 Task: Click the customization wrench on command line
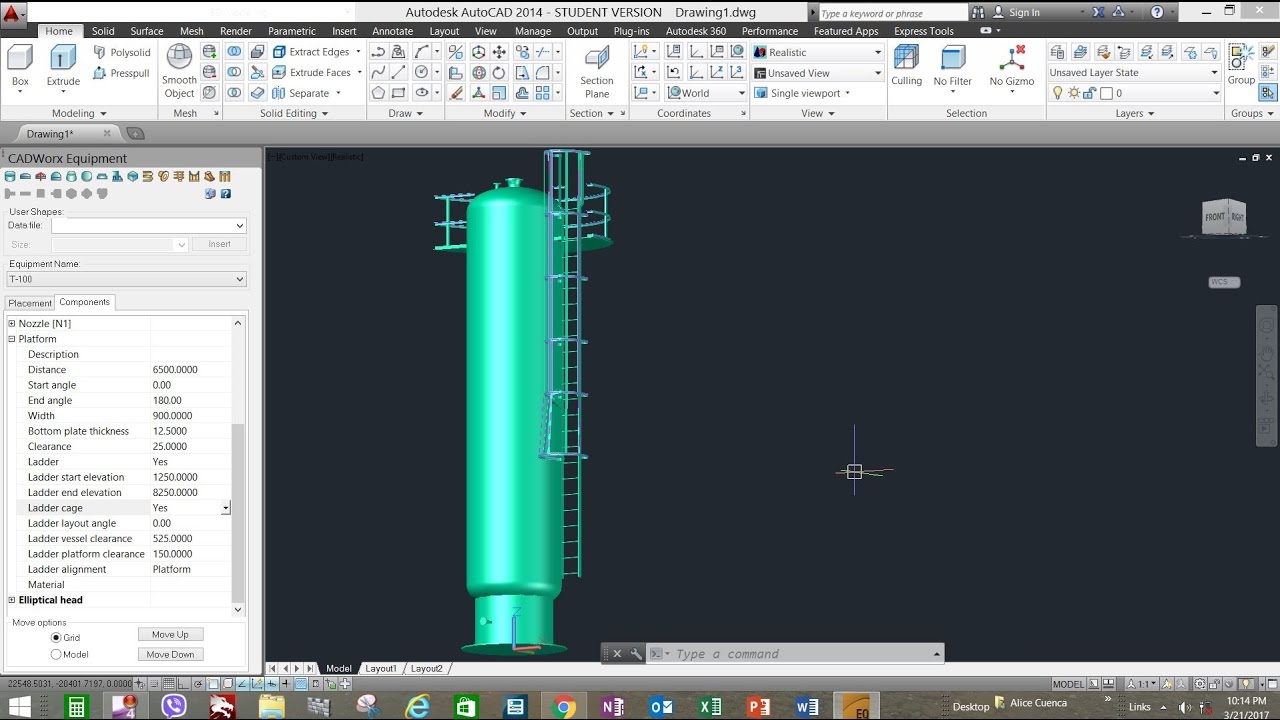tap(635, 654)
